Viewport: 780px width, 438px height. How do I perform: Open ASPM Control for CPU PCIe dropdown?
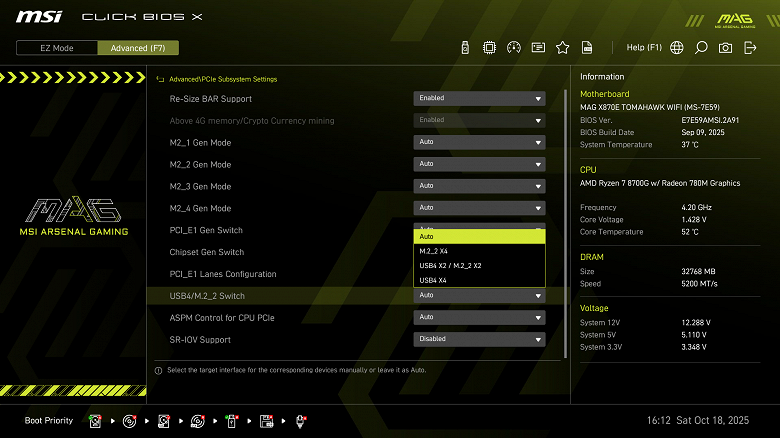point(479,318)
